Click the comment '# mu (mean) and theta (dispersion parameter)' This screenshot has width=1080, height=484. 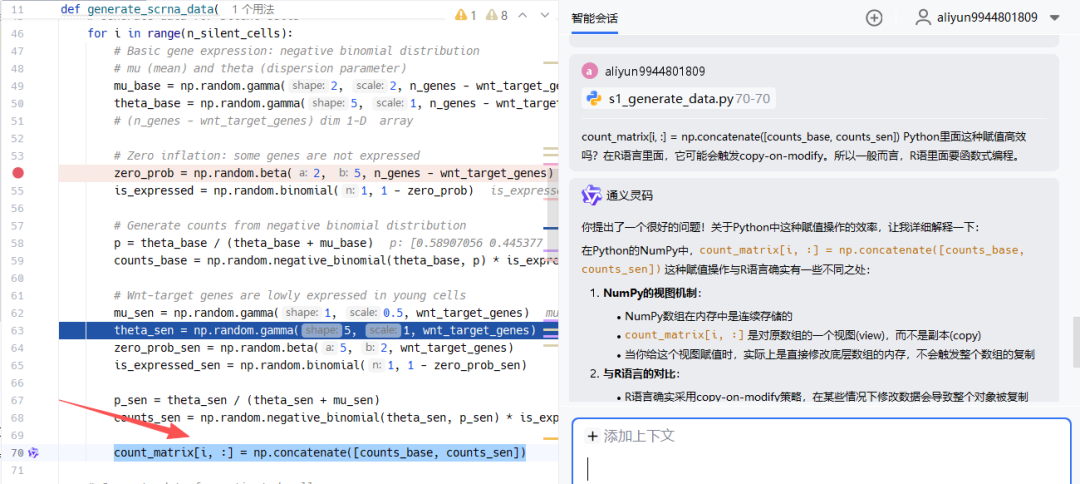(x=260, y=68)
